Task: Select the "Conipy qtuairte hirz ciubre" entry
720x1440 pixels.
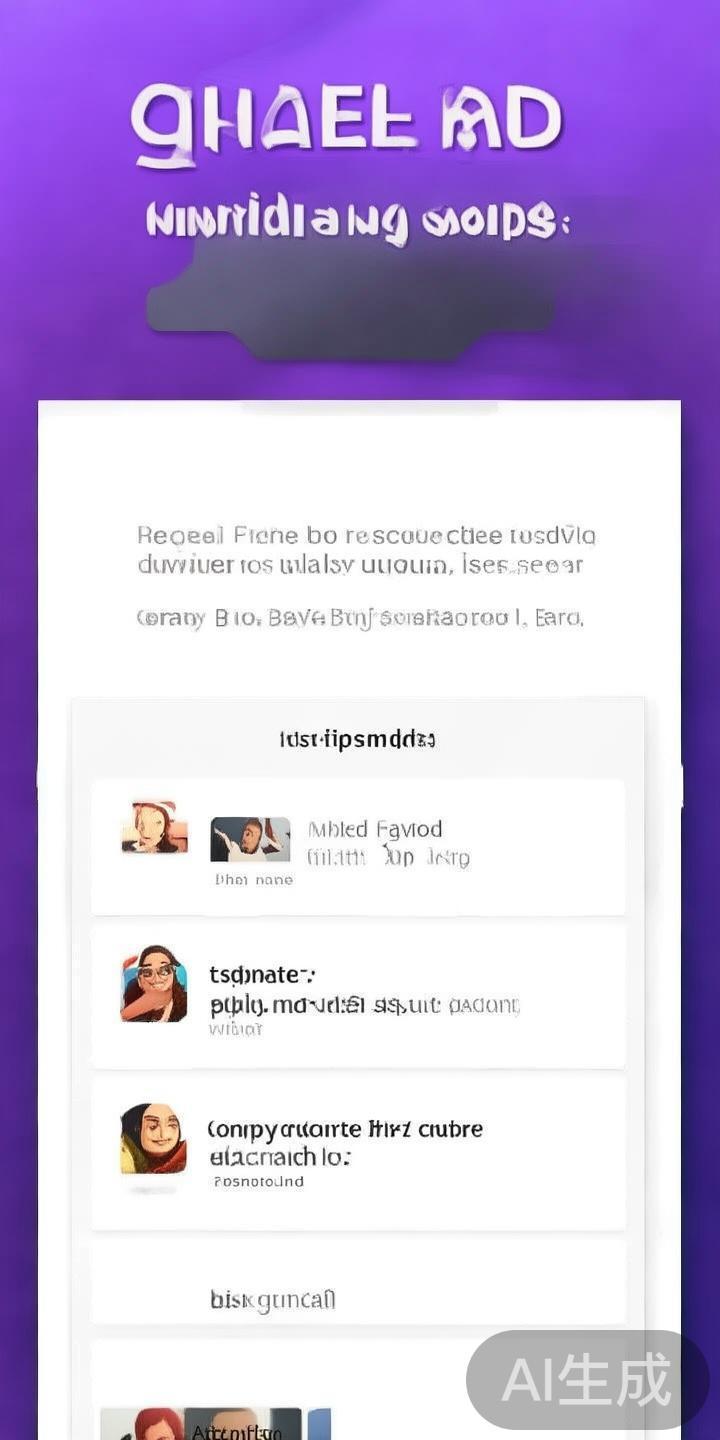Action: (358, 1153)
